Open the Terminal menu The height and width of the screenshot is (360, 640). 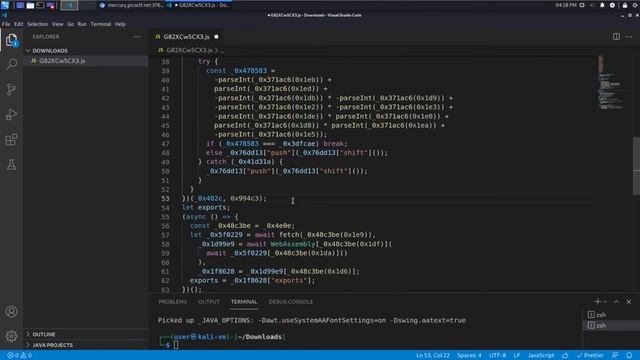point(101,24)
